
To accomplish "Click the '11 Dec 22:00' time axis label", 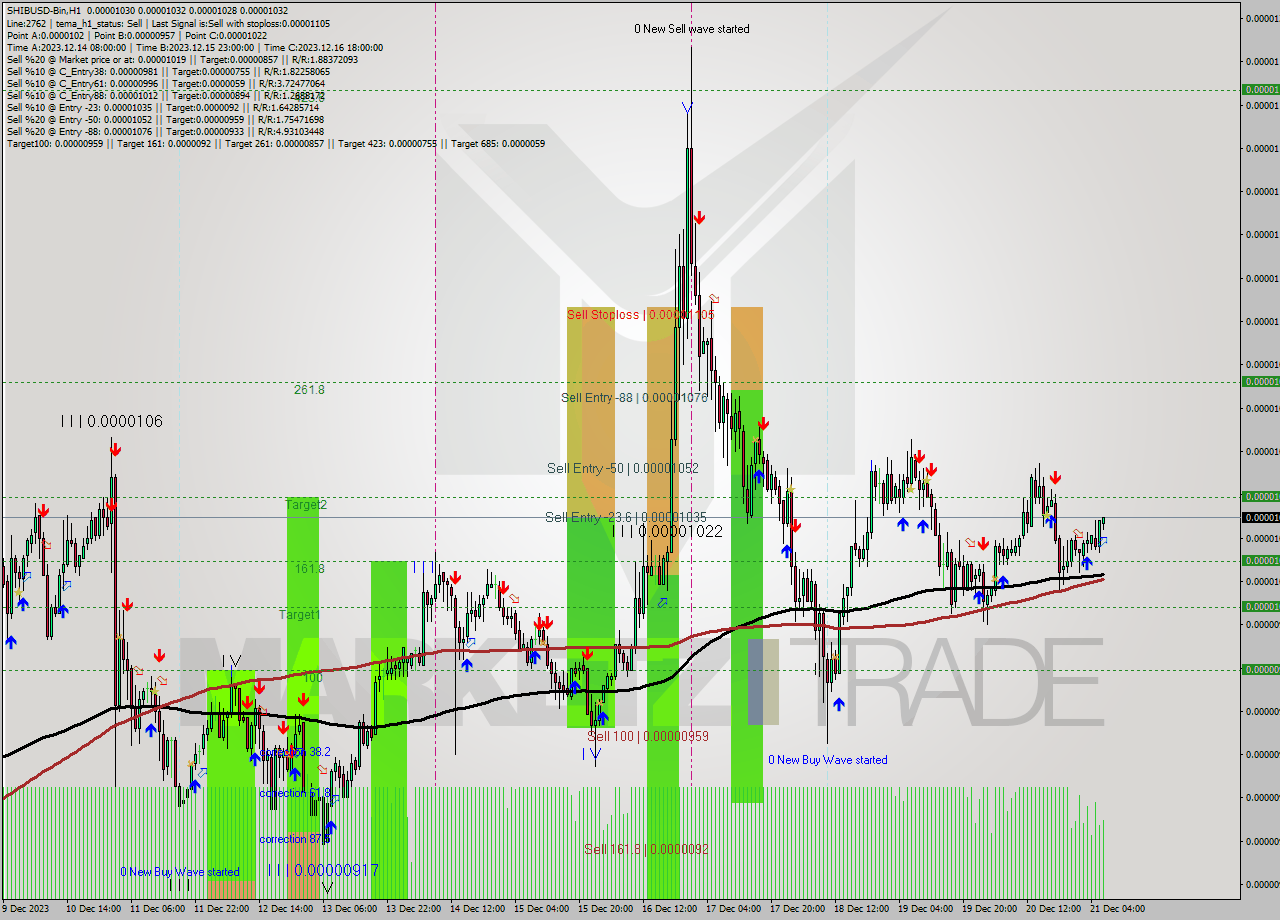I will point(222,909).
